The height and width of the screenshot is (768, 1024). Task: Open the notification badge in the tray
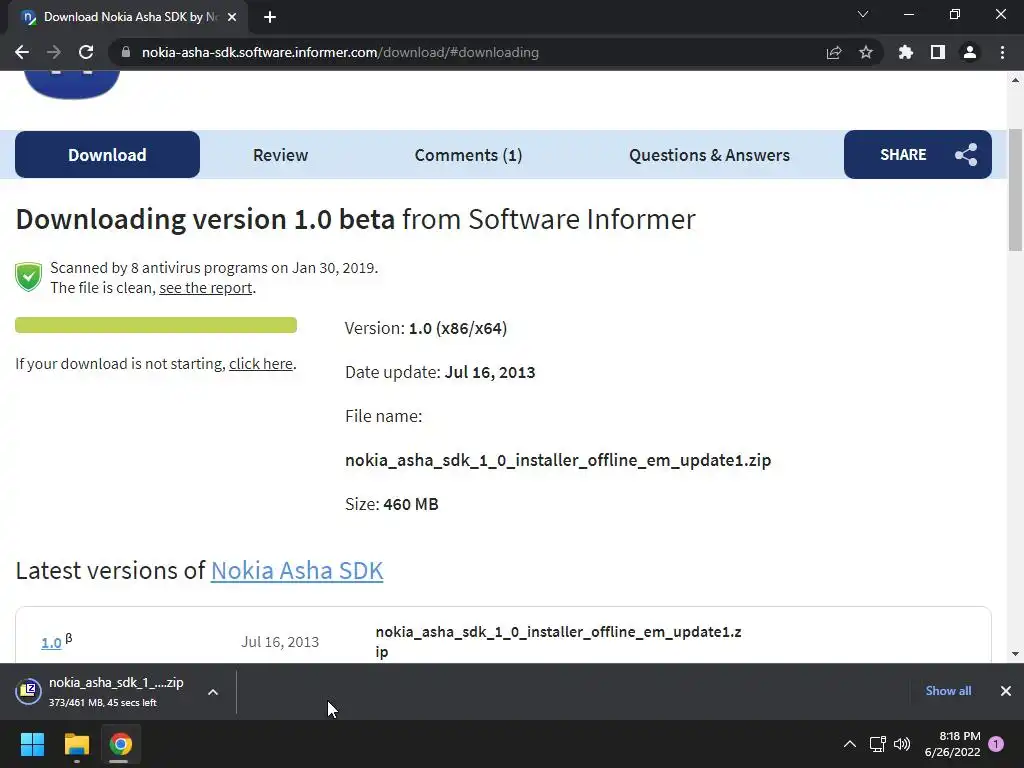point(996,744)
